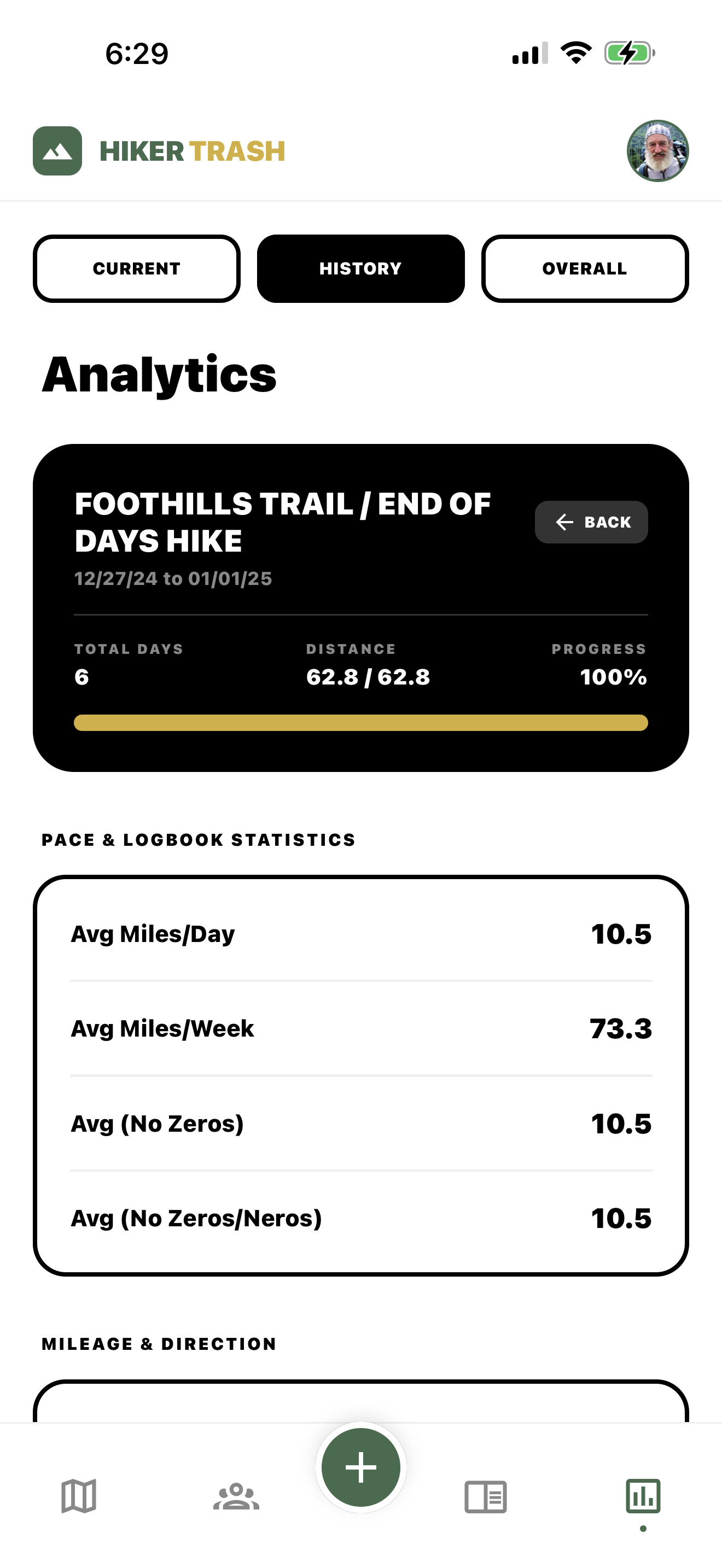Open the map view icon
This screenshot has height=1568, width=722.
pyautogui.click(x=80, y=1497)
